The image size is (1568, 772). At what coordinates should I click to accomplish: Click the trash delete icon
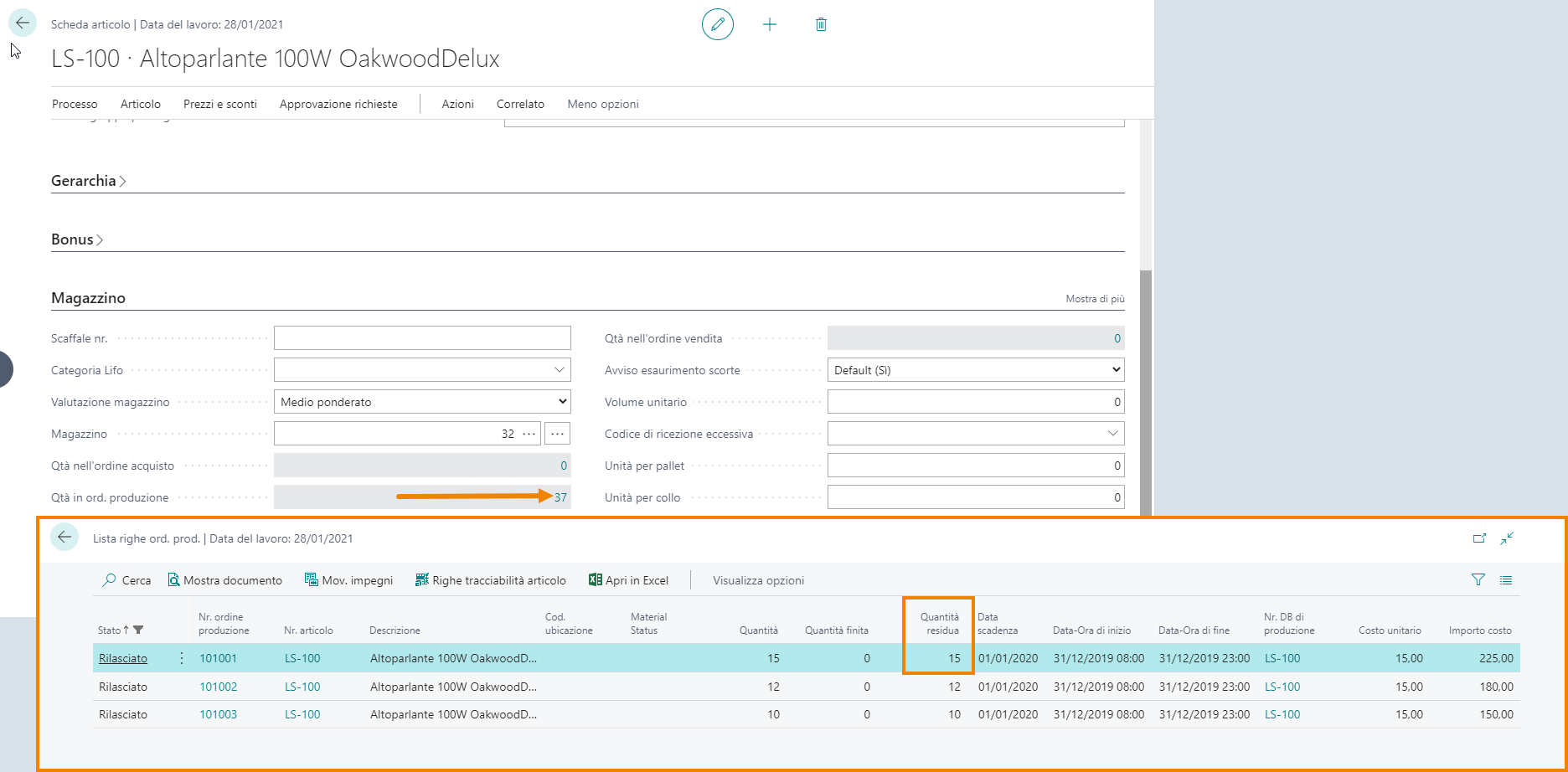(821, 24)
